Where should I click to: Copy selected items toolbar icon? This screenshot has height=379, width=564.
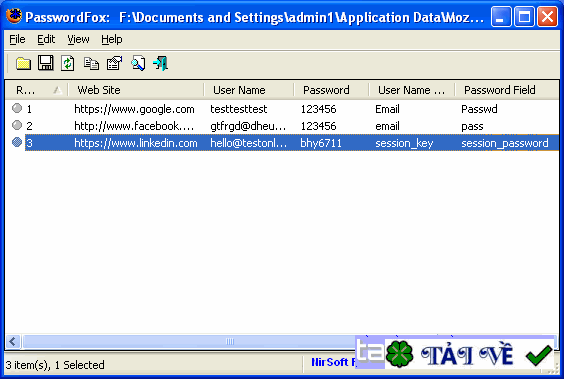pyautogui.click(x=91, y=64)
